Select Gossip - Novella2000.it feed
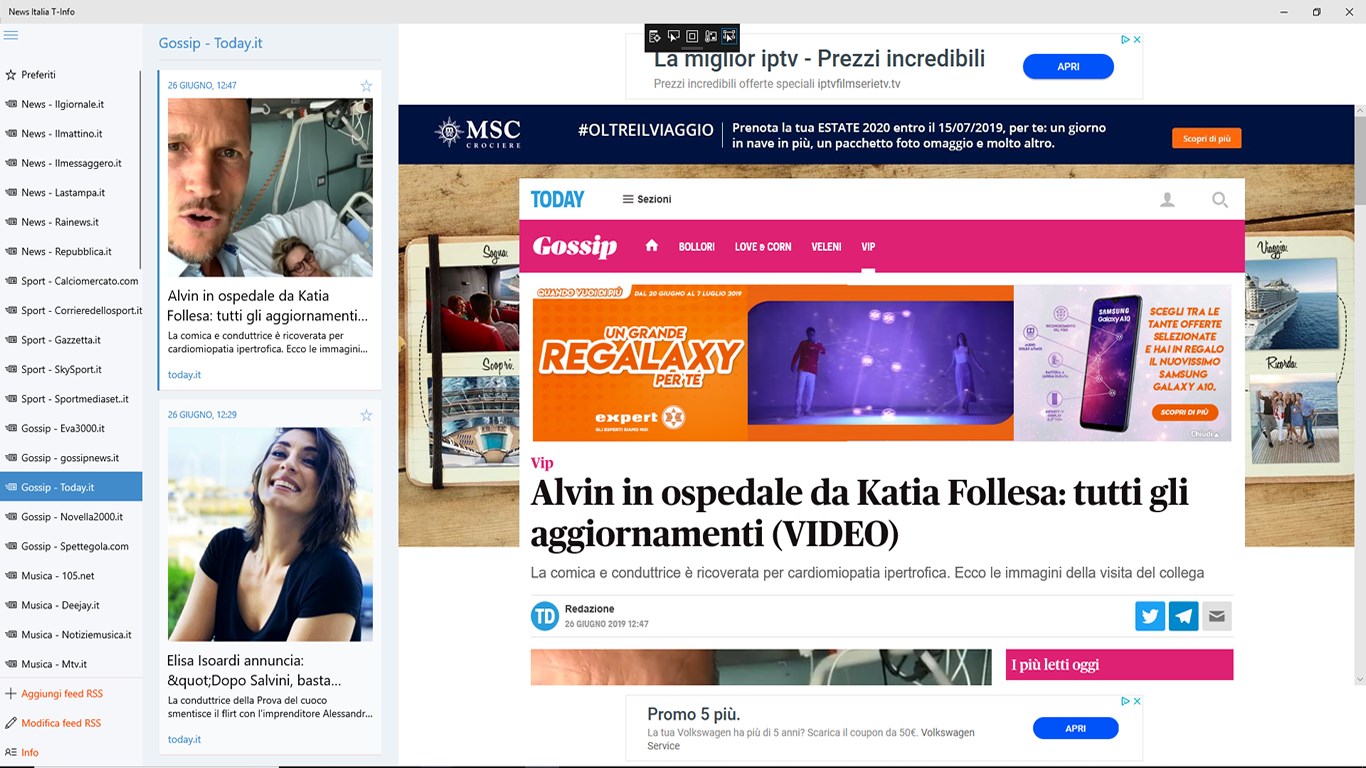 point(71,517)
